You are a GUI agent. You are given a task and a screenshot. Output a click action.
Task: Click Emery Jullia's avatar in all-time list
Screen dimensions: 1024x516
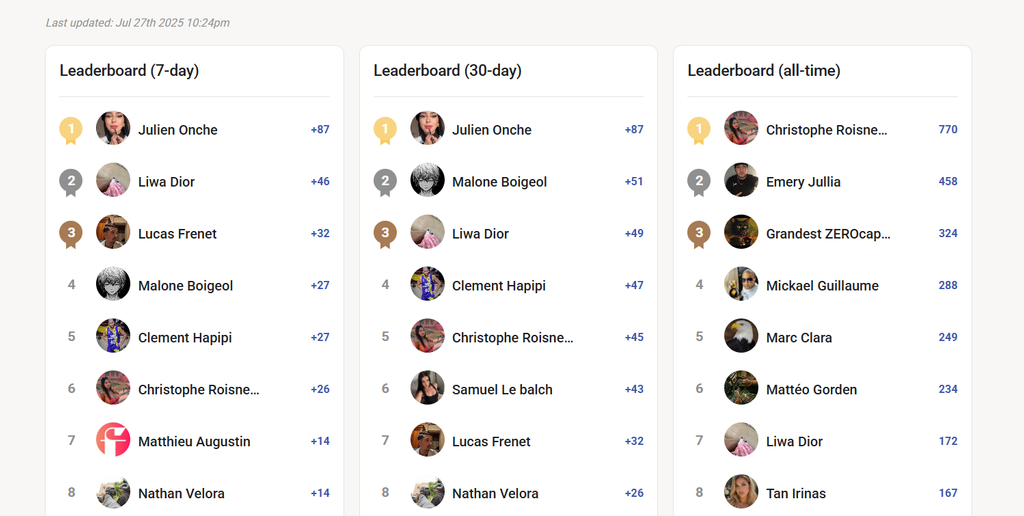(x=741, y=180)
